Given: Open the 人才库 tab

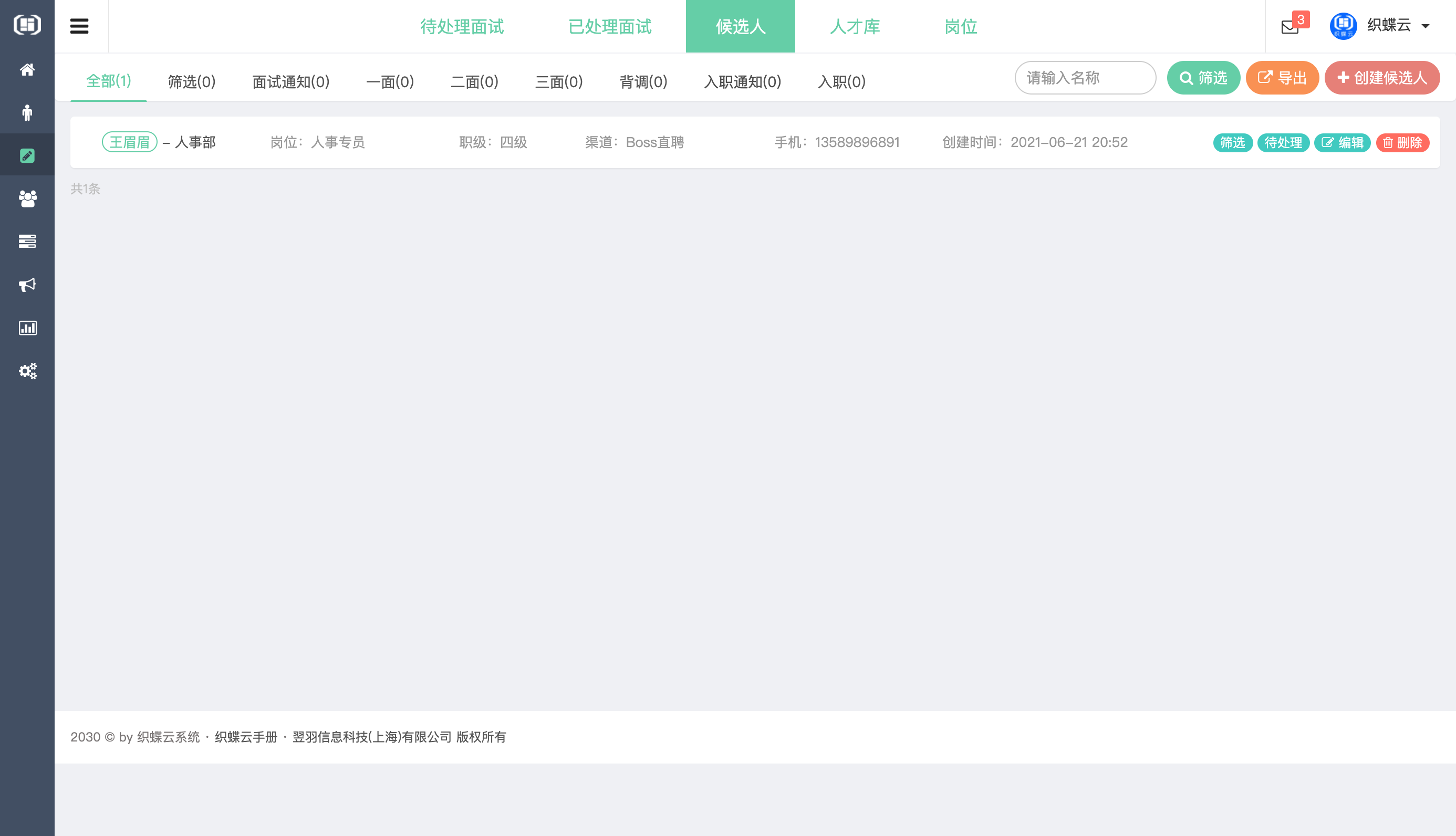Looking at the screenshot, I should coord(855,26).
